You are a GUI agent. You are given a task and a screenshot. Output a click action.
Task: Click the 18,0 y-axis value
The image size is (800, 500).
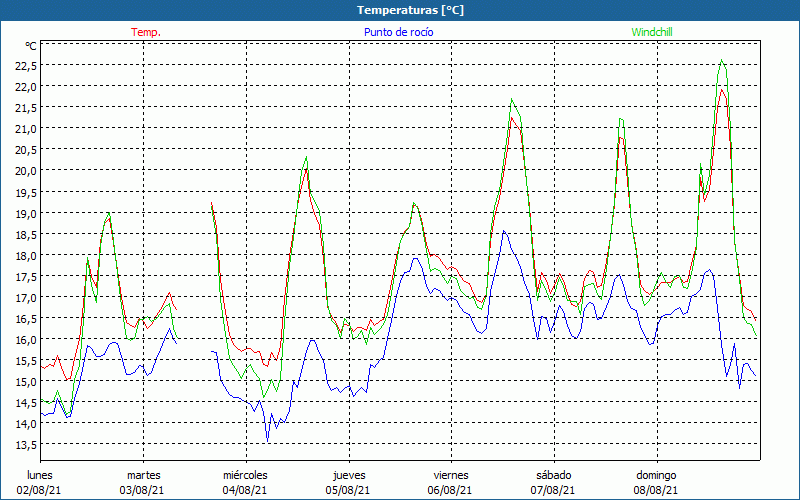point(26,255)
